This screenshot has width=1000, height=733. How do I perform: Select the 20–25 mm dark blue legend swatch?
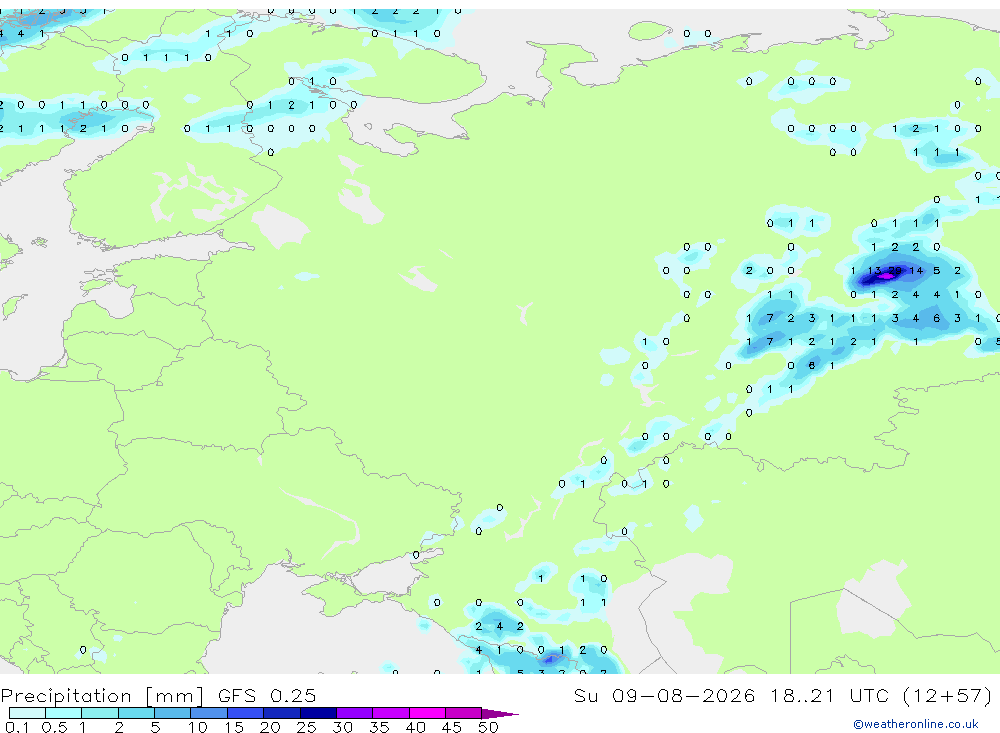[281, 713]
